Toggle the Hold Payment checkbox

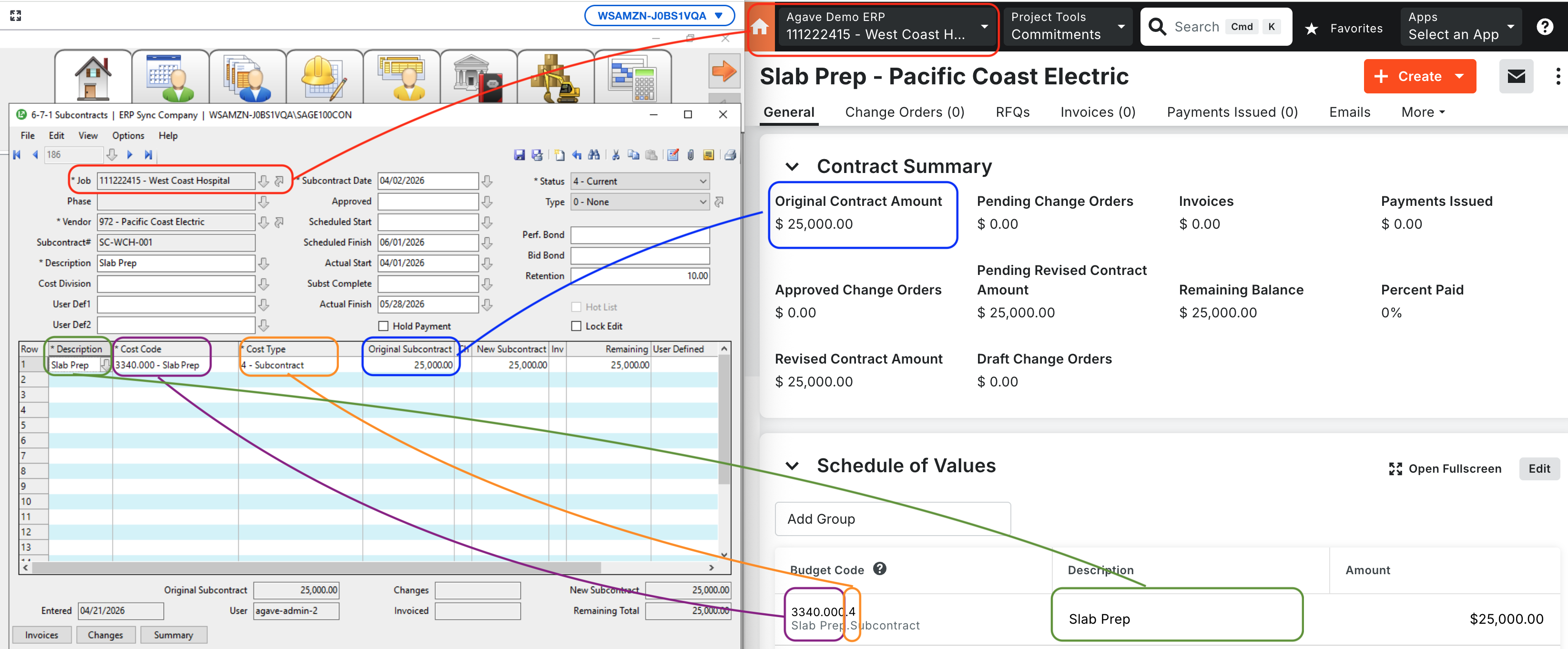(x=384, y=326)
